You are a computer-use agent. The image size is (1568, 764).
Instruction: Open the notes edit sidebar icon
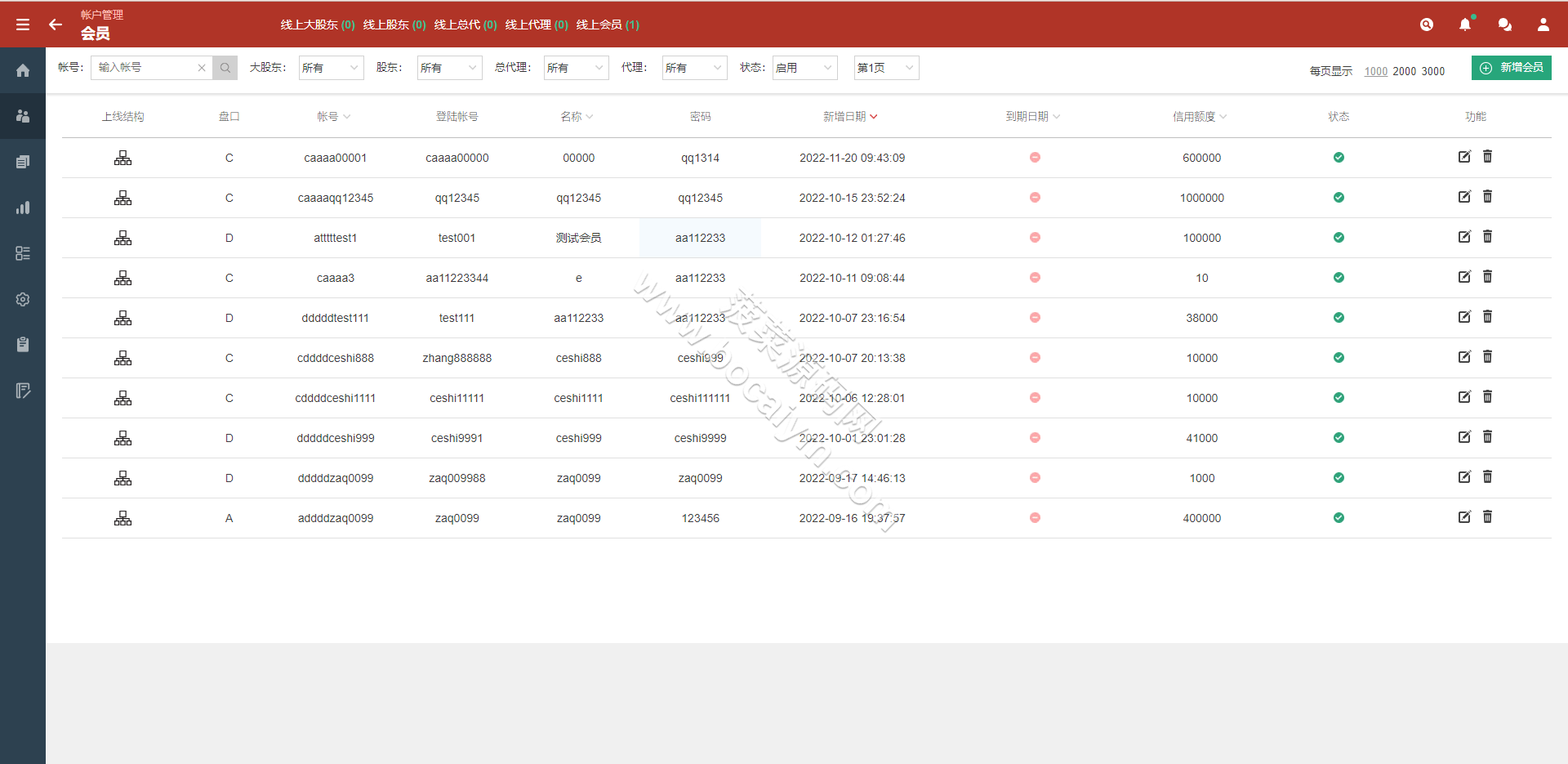23,391
